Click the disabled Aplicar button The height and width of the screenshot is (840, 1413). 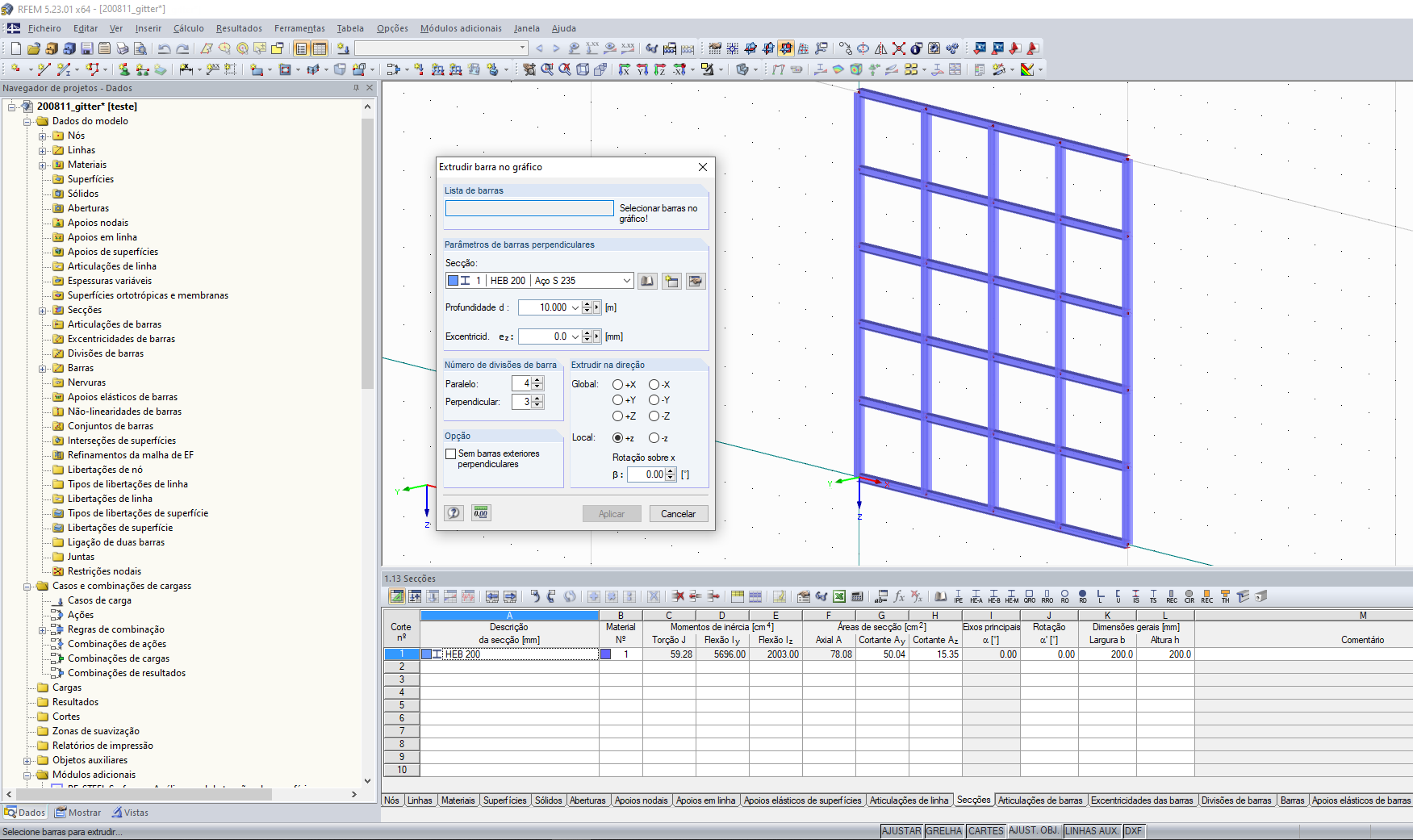(x=612, y=514)
